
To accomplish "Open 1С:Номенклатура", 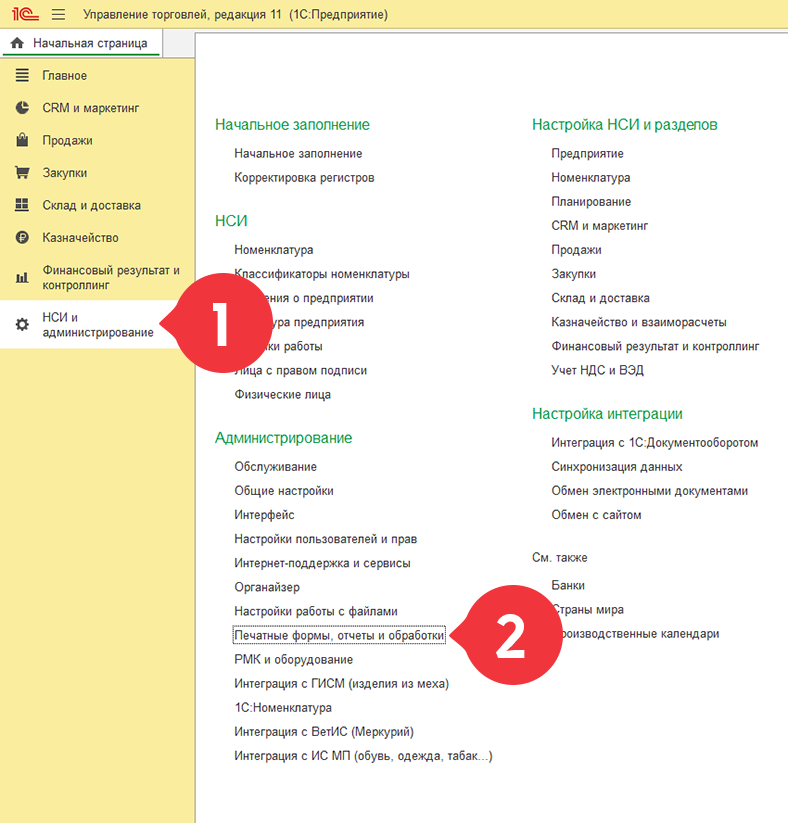I will coord(283,708).
